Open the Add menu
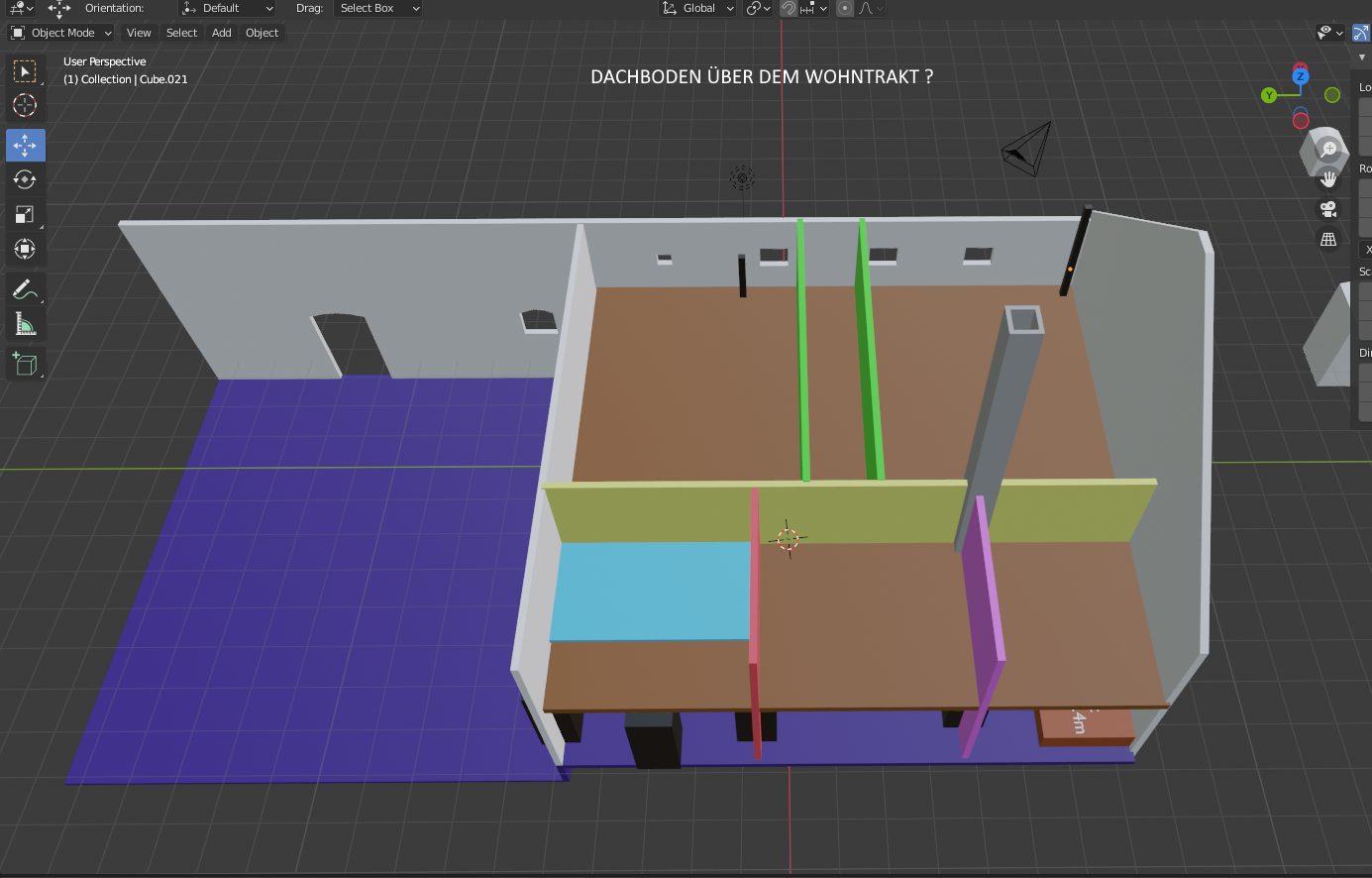1372x878 pixels. pos(222,33)
